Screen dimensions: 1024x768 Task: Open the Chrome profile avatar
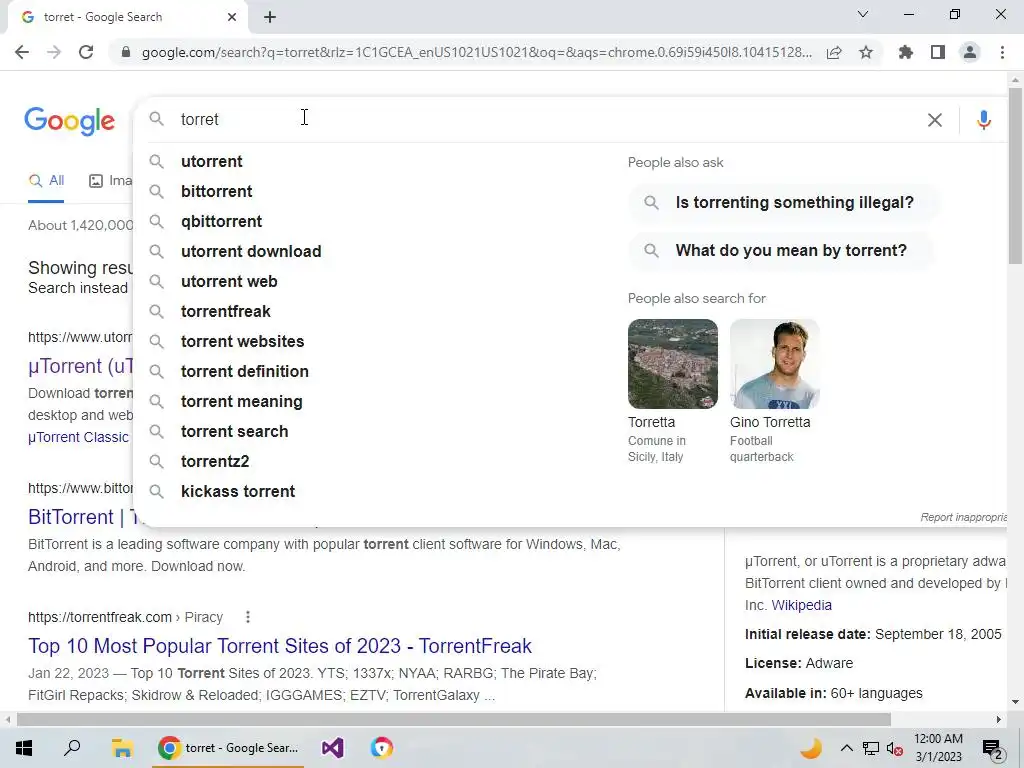[970, 52]
